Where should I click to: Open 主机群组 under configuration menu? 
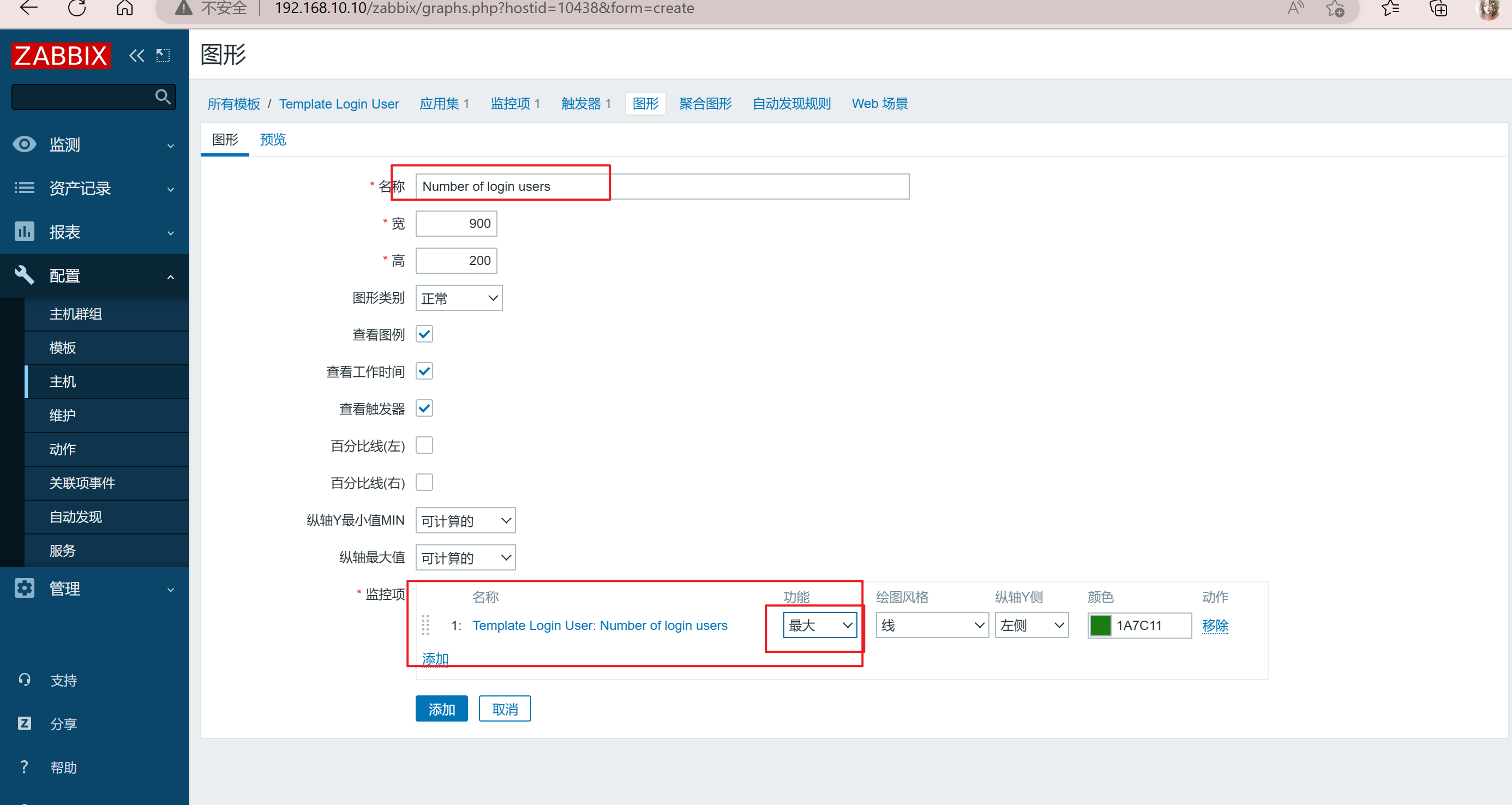tap(107, 313)
